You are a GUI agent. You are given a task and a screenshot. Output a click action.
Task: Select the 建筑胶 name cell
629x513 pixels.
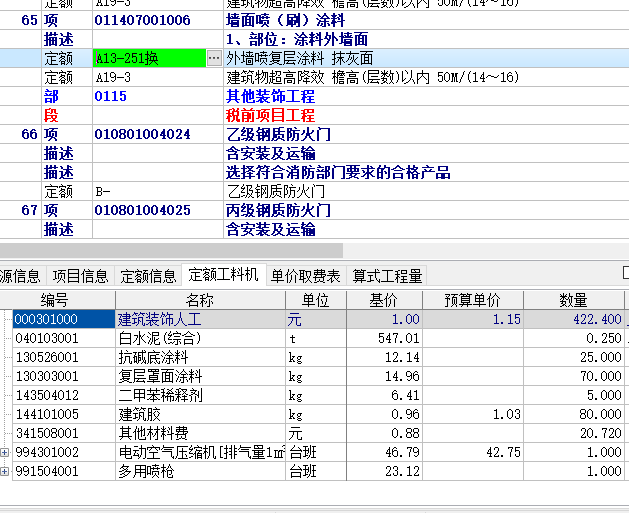(201, 414)
